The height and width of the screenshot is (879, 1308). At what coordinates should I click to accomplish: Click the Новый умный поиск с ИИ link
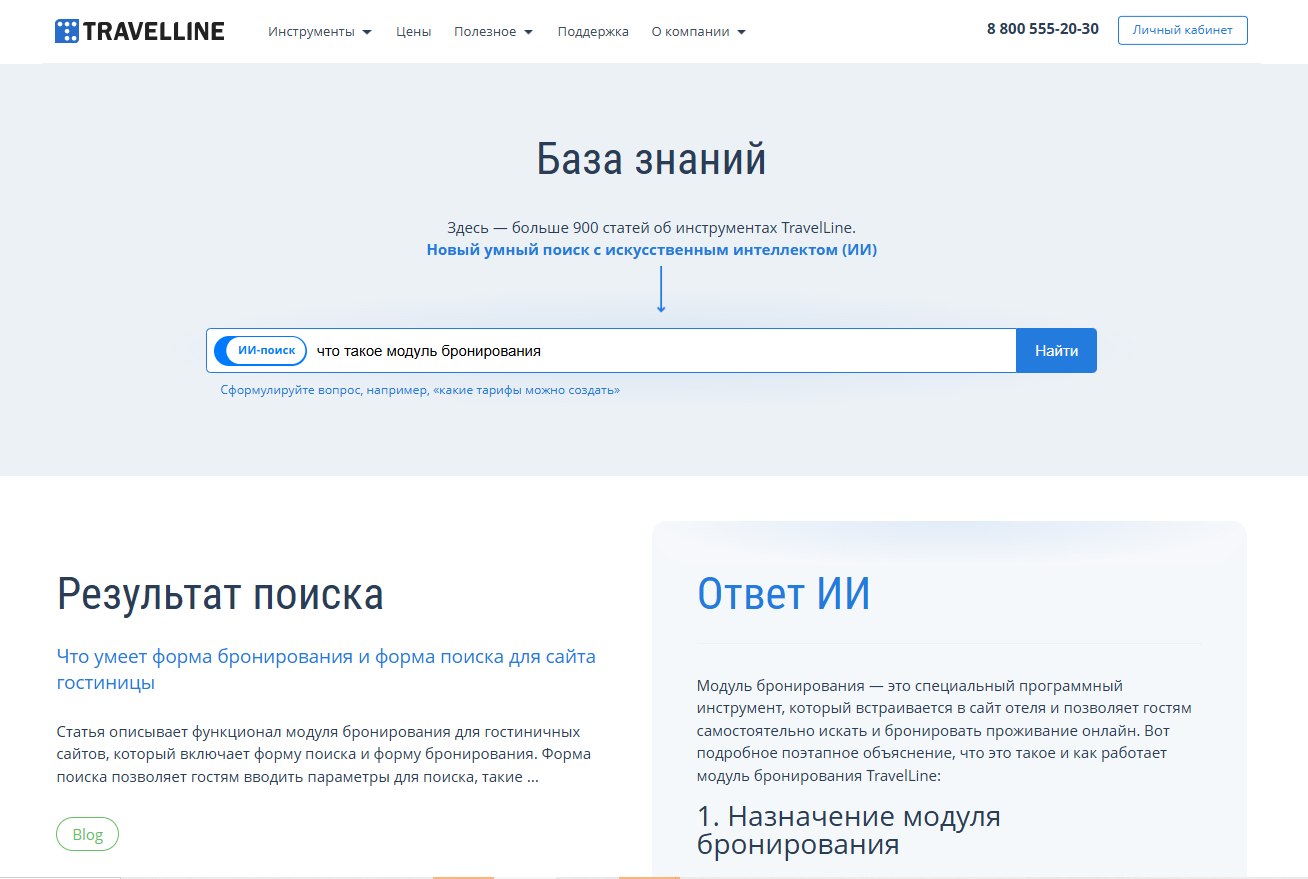pos(652,250)
